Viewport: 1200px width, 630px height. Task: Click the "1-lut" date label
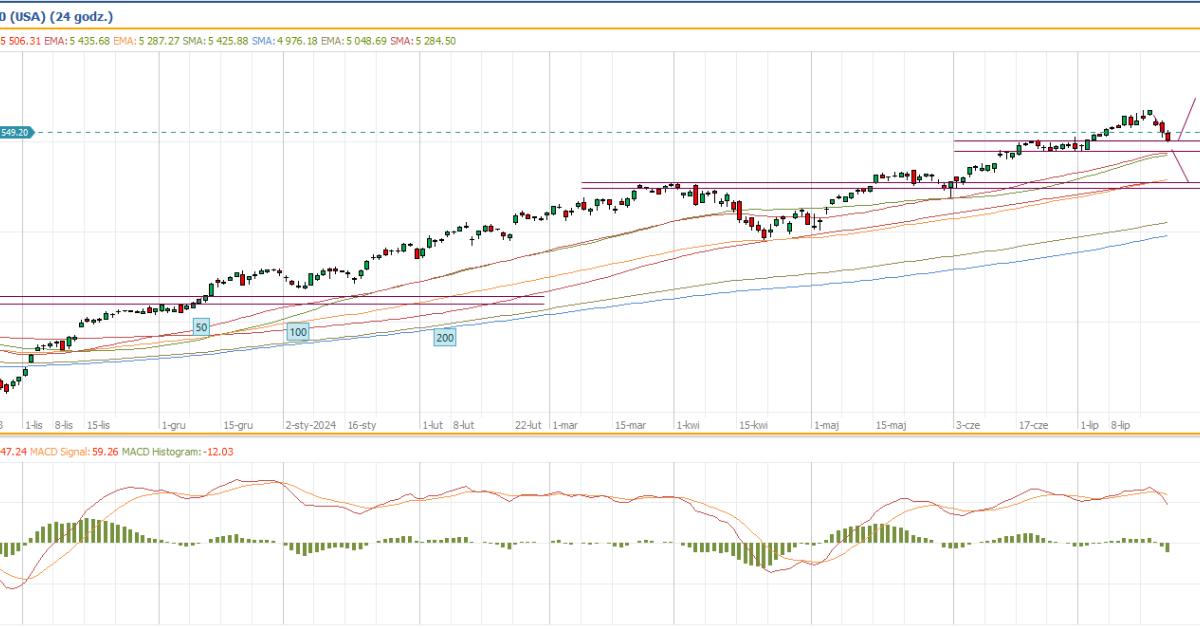pos(433,425)
